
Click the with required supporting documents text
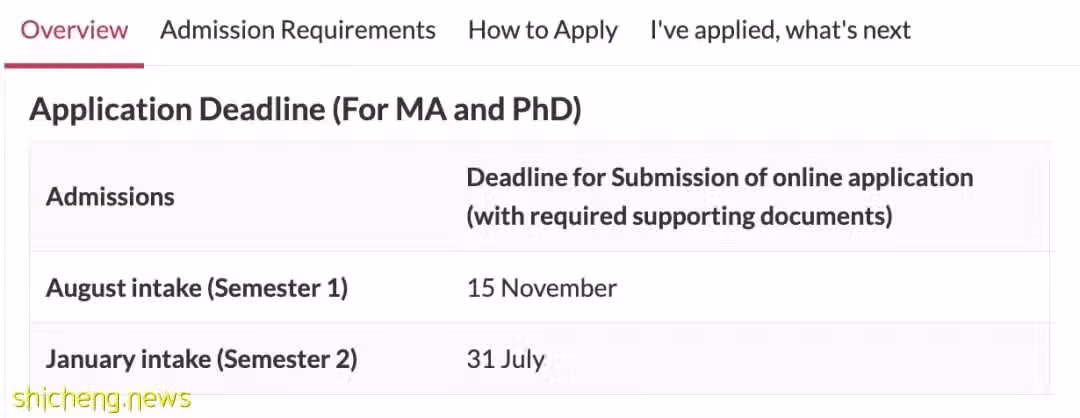point(680,216)
